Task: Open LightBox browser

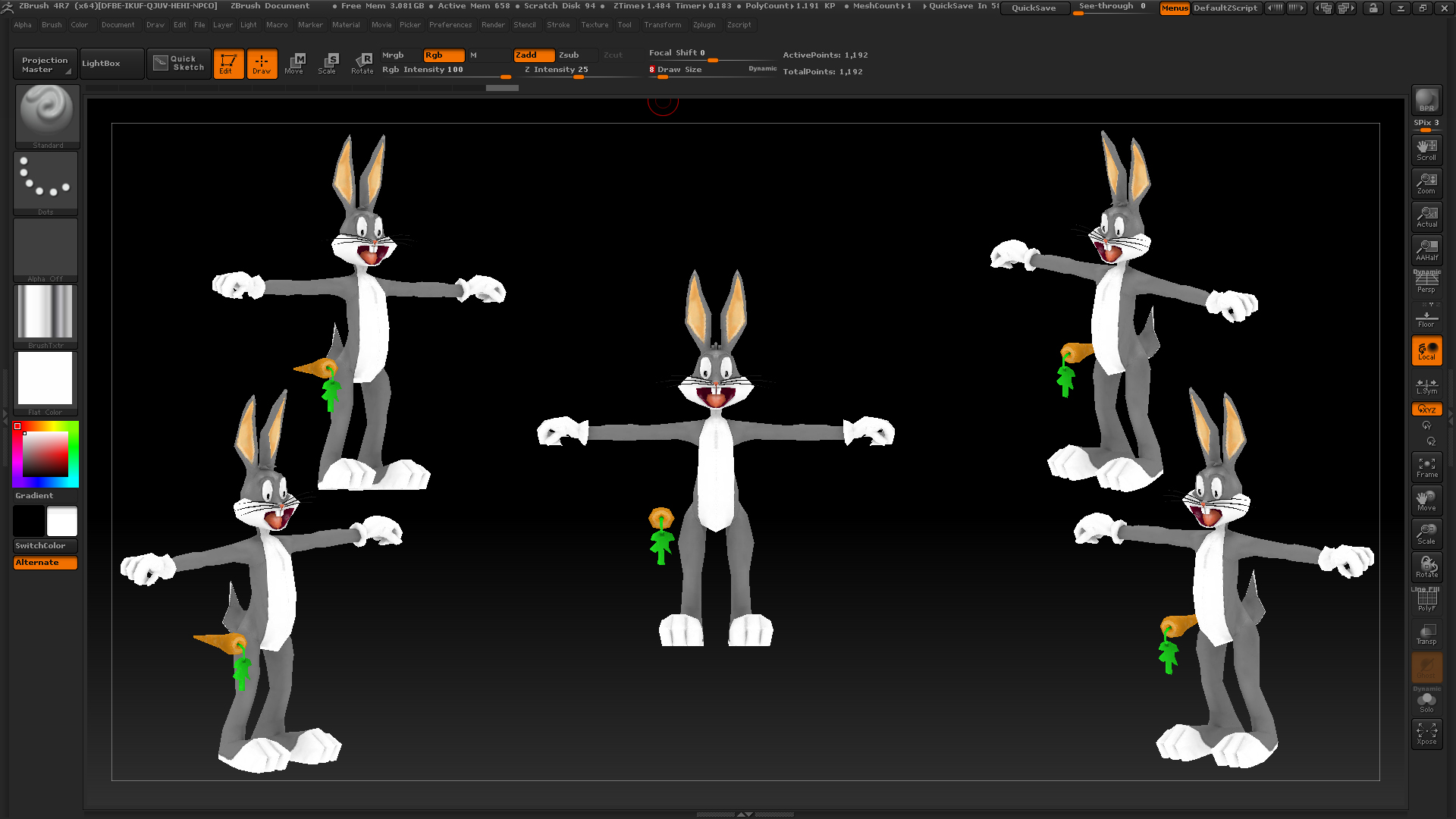Action: (112, 64)
